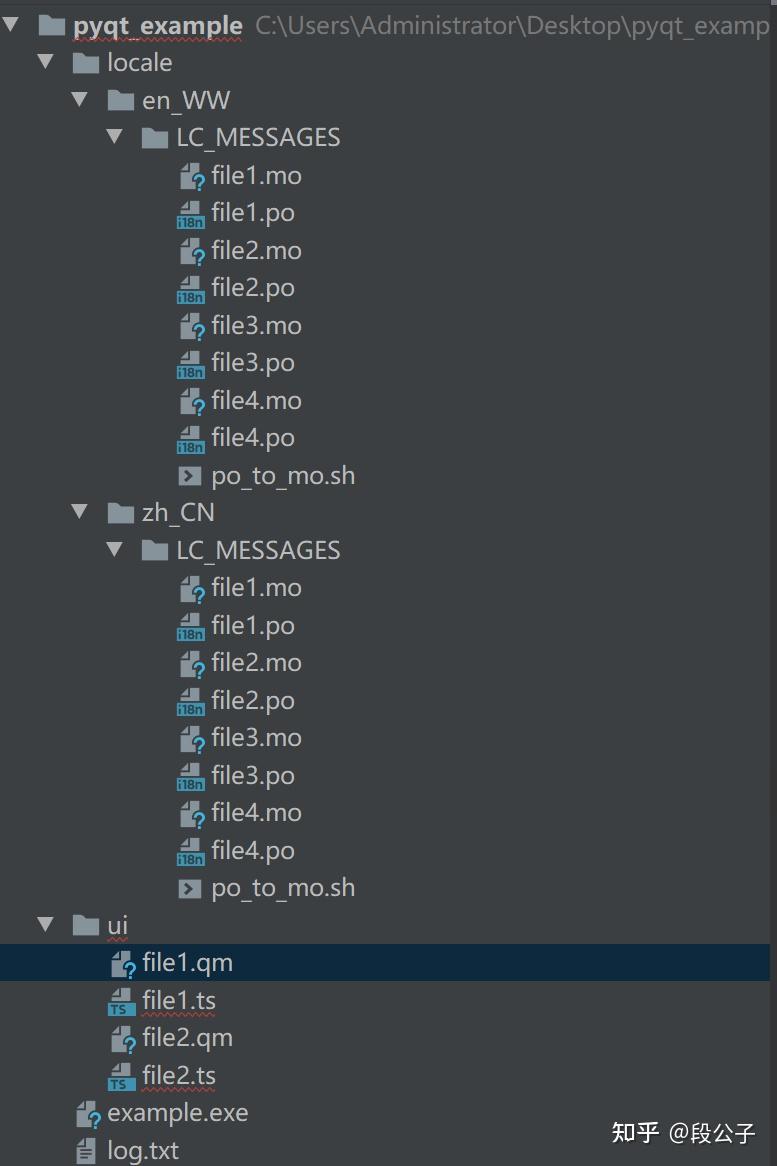777x1166 pixels.
Task: Click the file1.ts TS file icon
Action: click(x=121, y=1002)
